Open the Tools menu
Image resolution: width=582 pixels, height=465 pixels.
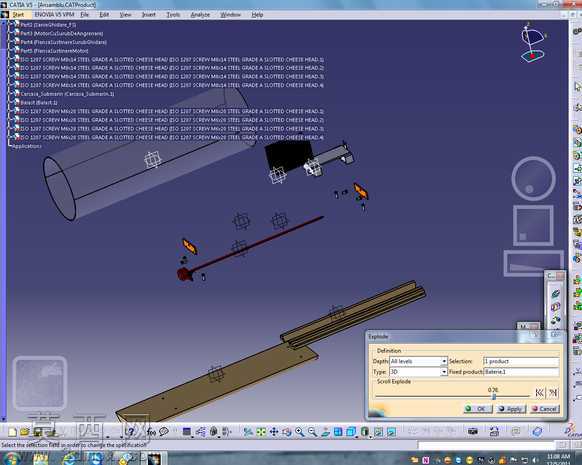(173, 14)
